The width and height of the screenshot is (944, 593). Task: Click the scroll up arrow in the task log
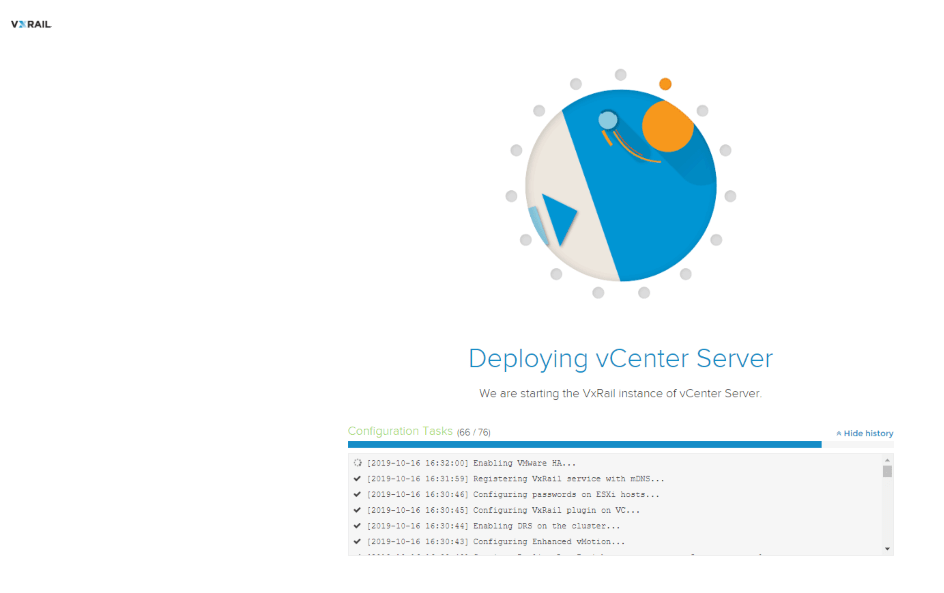point(887,459)
